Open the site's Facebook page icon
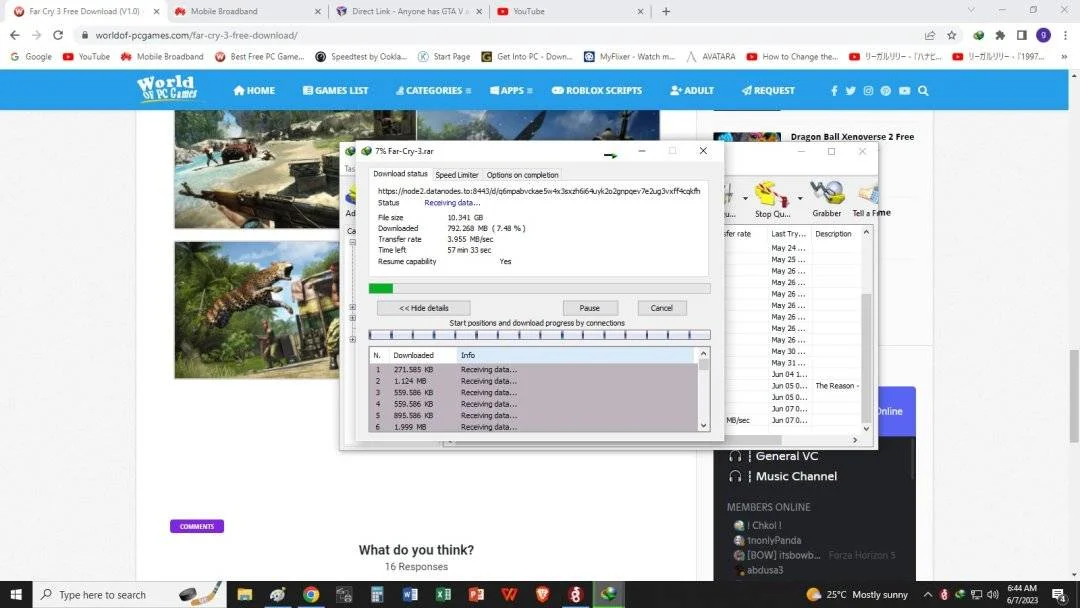Image resolution: width=1080 pixels, height=608 pixels. [834, 90]
